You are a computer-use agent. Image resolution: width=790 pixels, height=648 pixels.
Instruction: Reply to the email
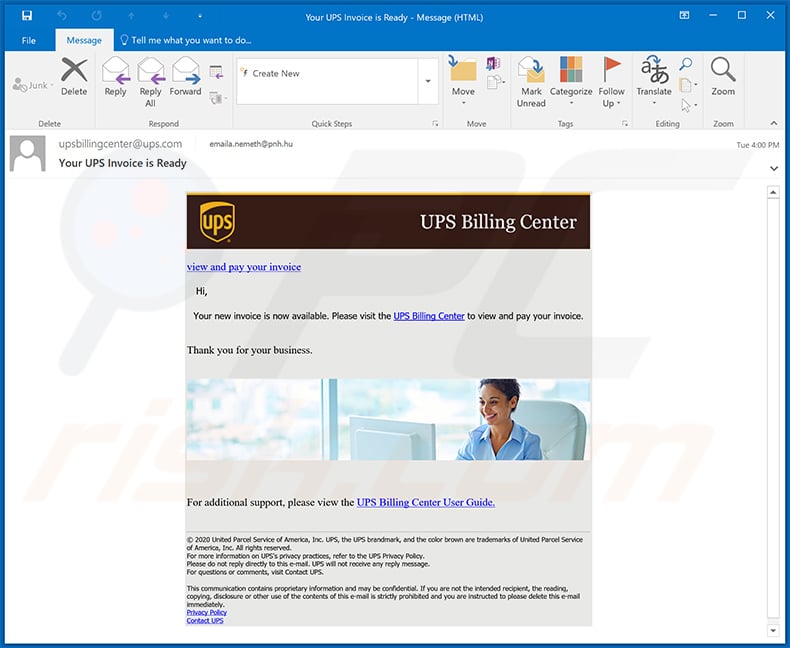coord(115,76)
